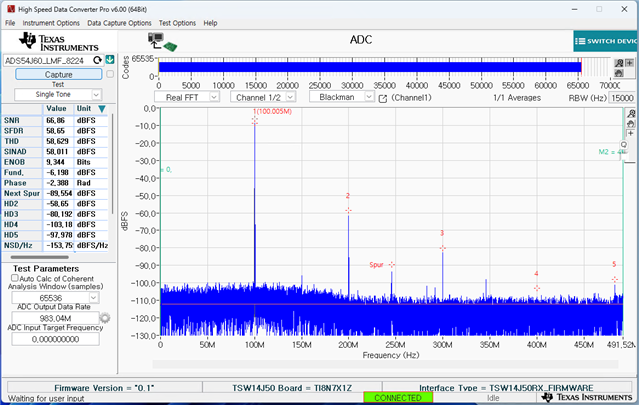Click the HD2 row label
Screen dimensions: 639x405
click(x=11, y=204)
